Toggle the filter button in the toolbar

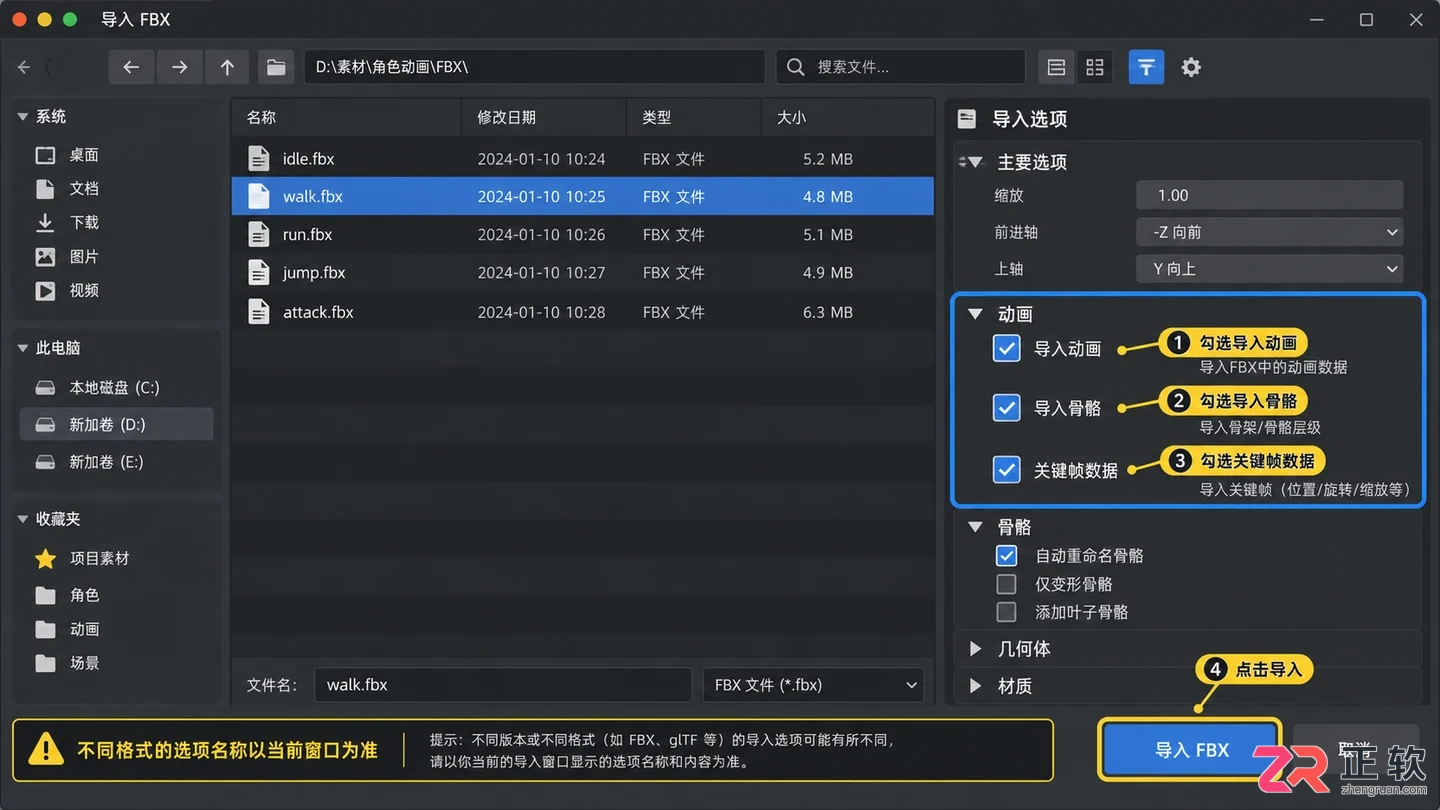pos(1146,67)
